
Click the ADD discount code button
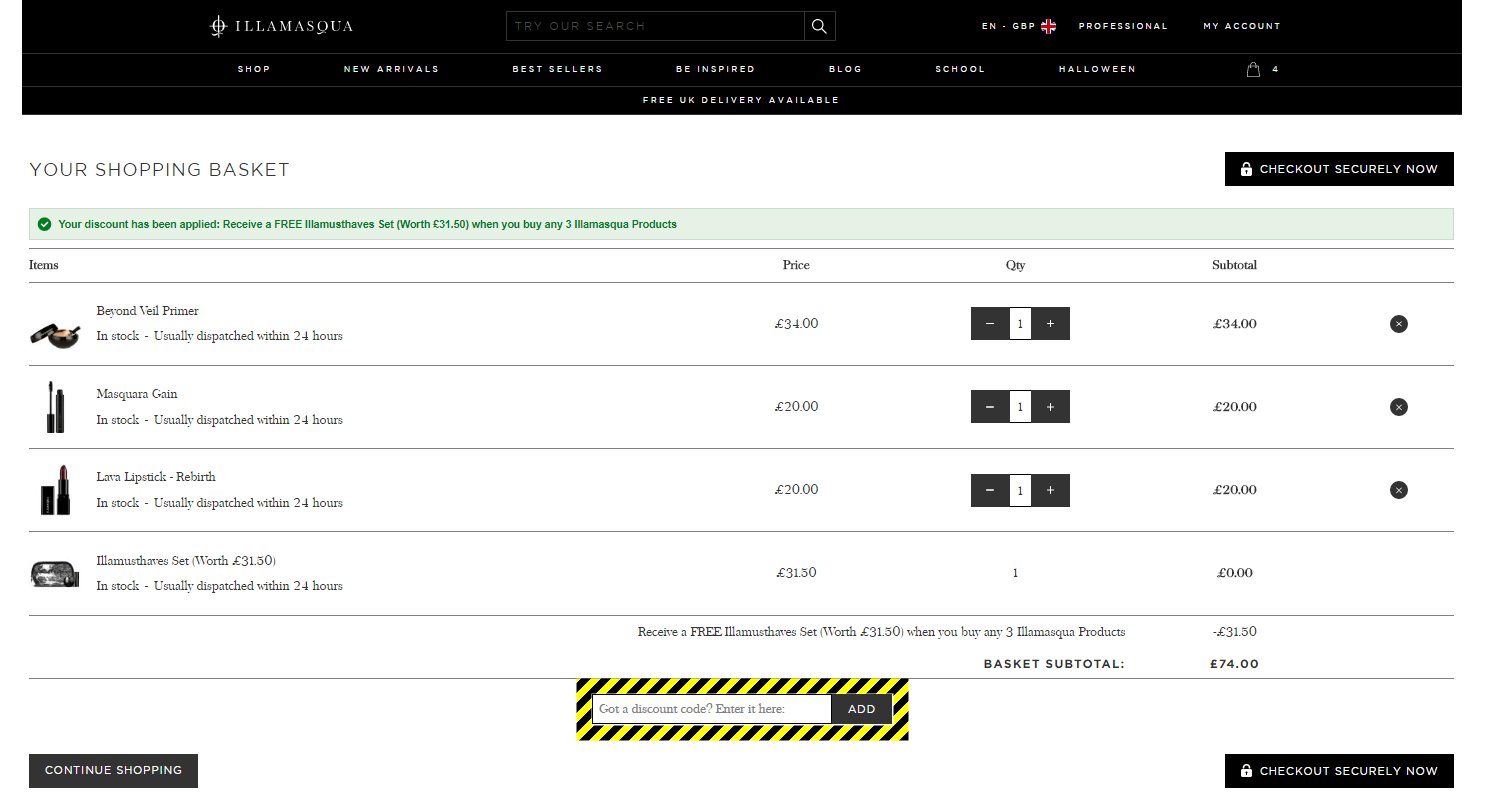861,709
